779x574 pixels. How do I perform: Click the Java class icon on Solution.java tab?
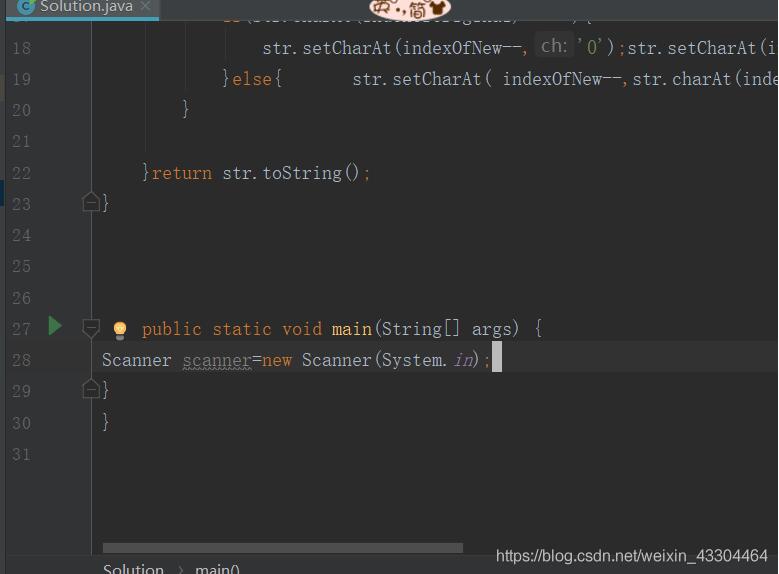(x=26, y=6)
